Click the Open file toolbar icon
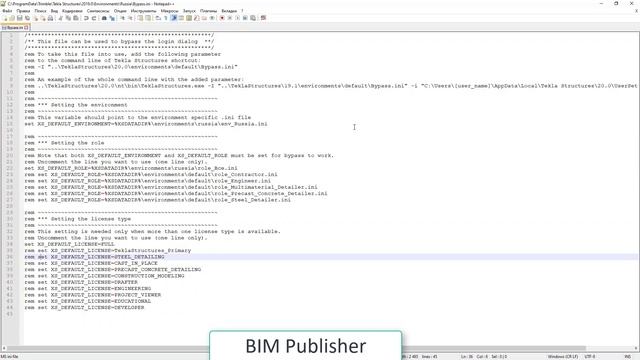Viewport: 640px width, 360px height. [12, 18]
